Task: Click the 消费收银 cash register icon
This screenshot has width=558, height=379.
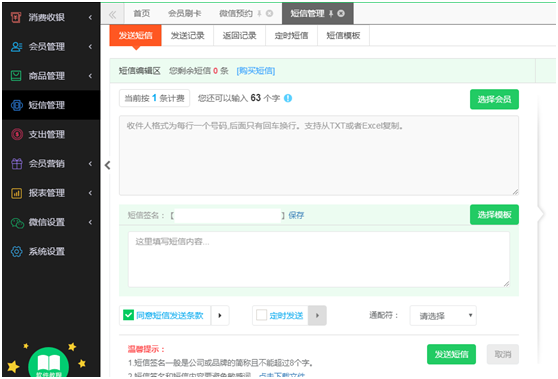Action: point(16,17)
